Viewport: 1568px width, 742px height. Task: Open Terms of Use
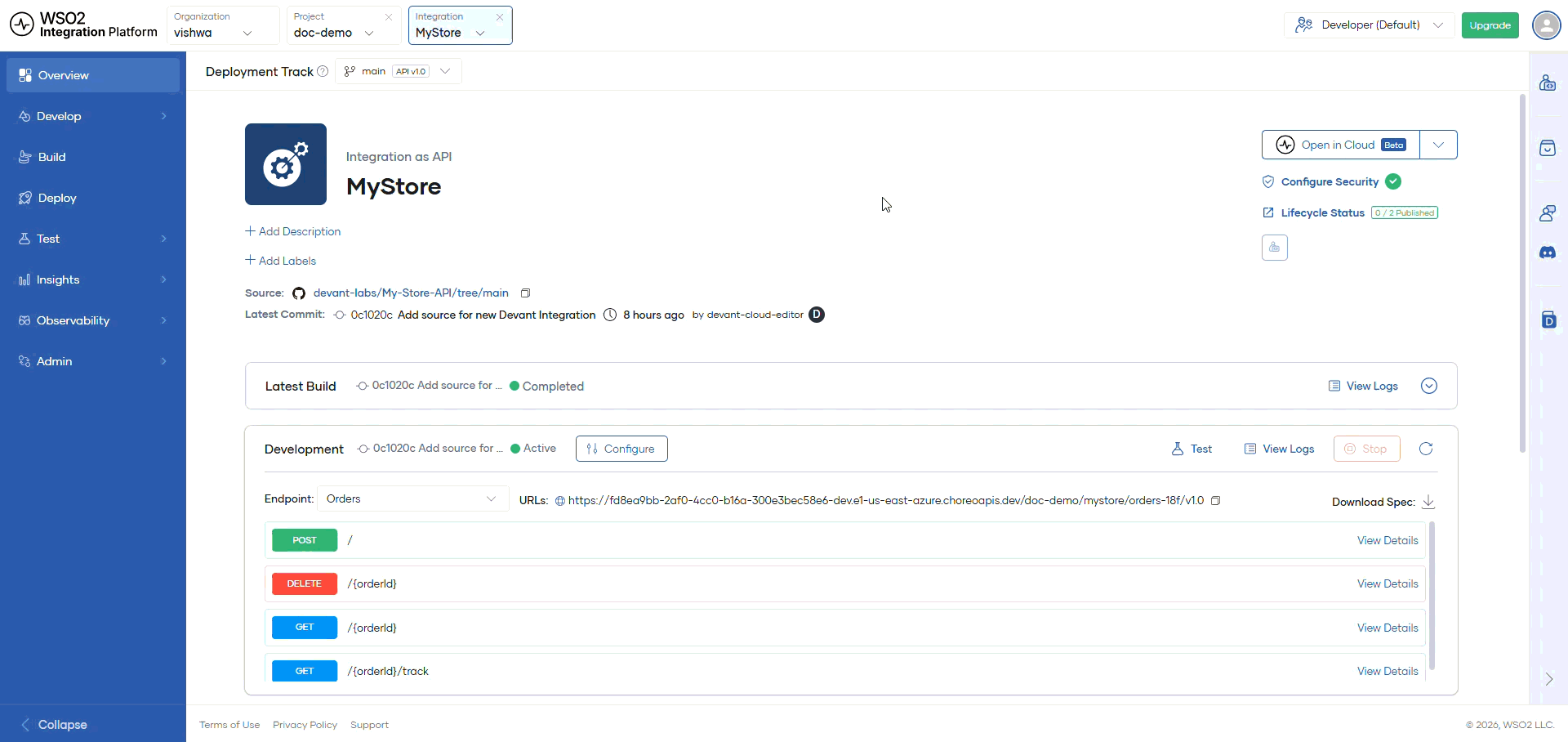[229, 725]
